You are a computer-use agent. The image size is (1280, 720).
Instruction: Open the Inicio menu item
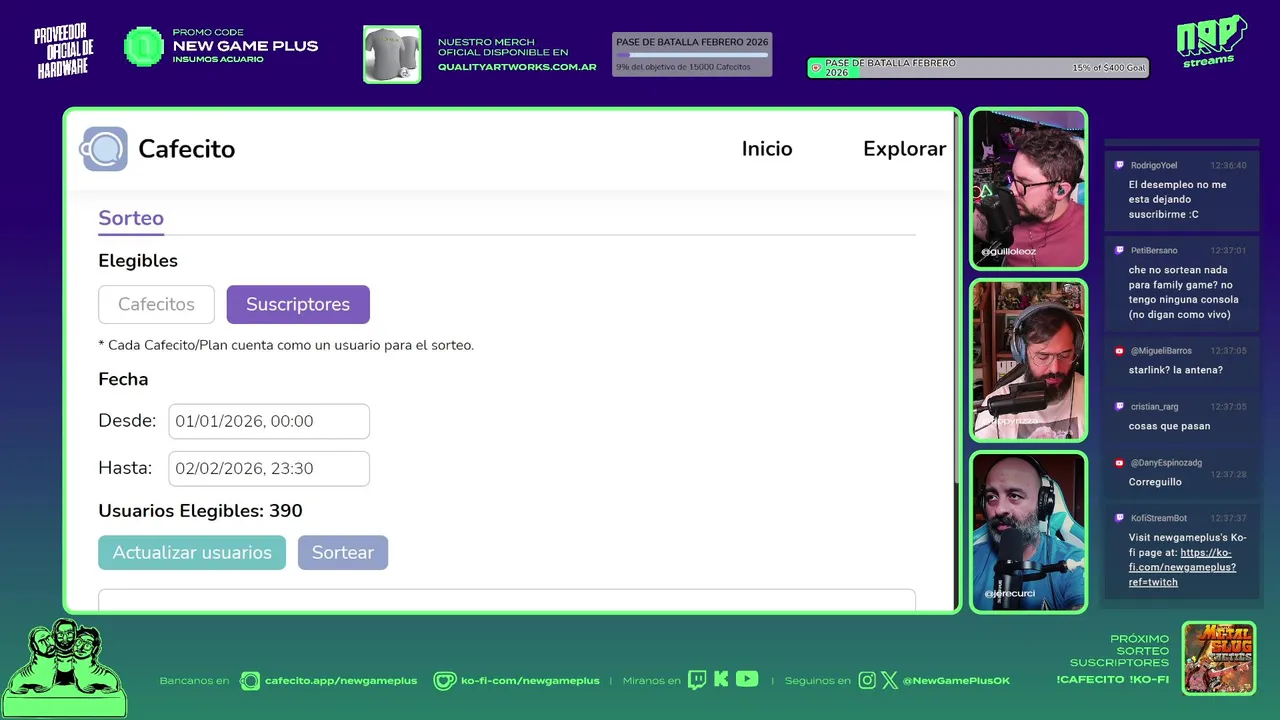[x=767, y=149]
